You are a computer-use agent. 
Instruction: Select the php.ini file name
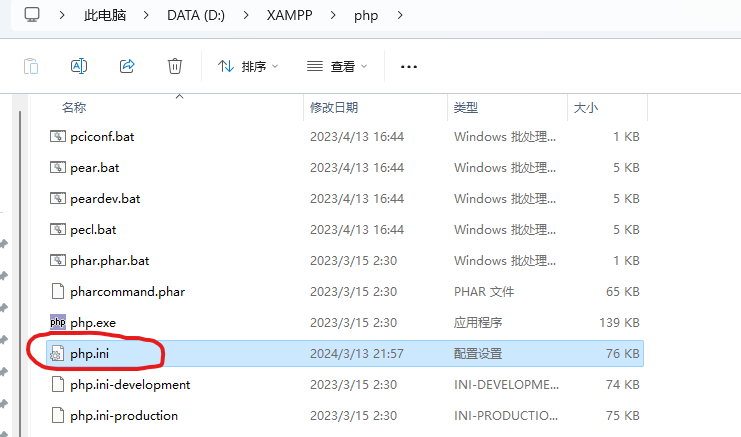pos(89,354)
